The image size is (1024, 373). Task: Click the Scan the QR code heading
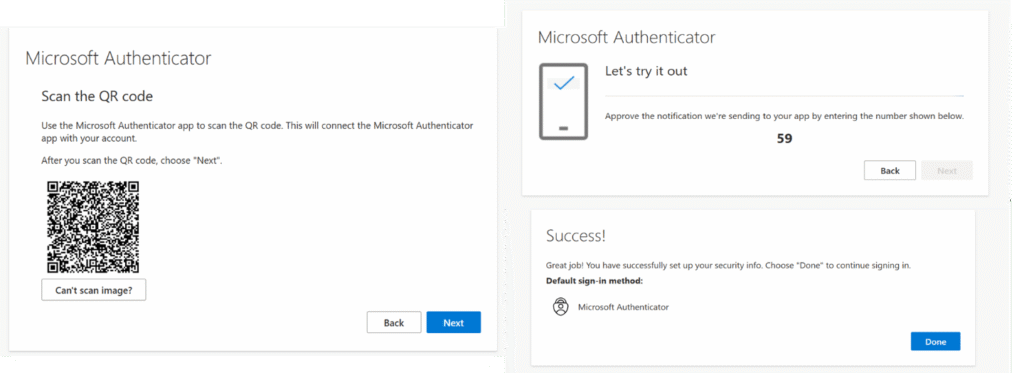click(x=97, y=97)
